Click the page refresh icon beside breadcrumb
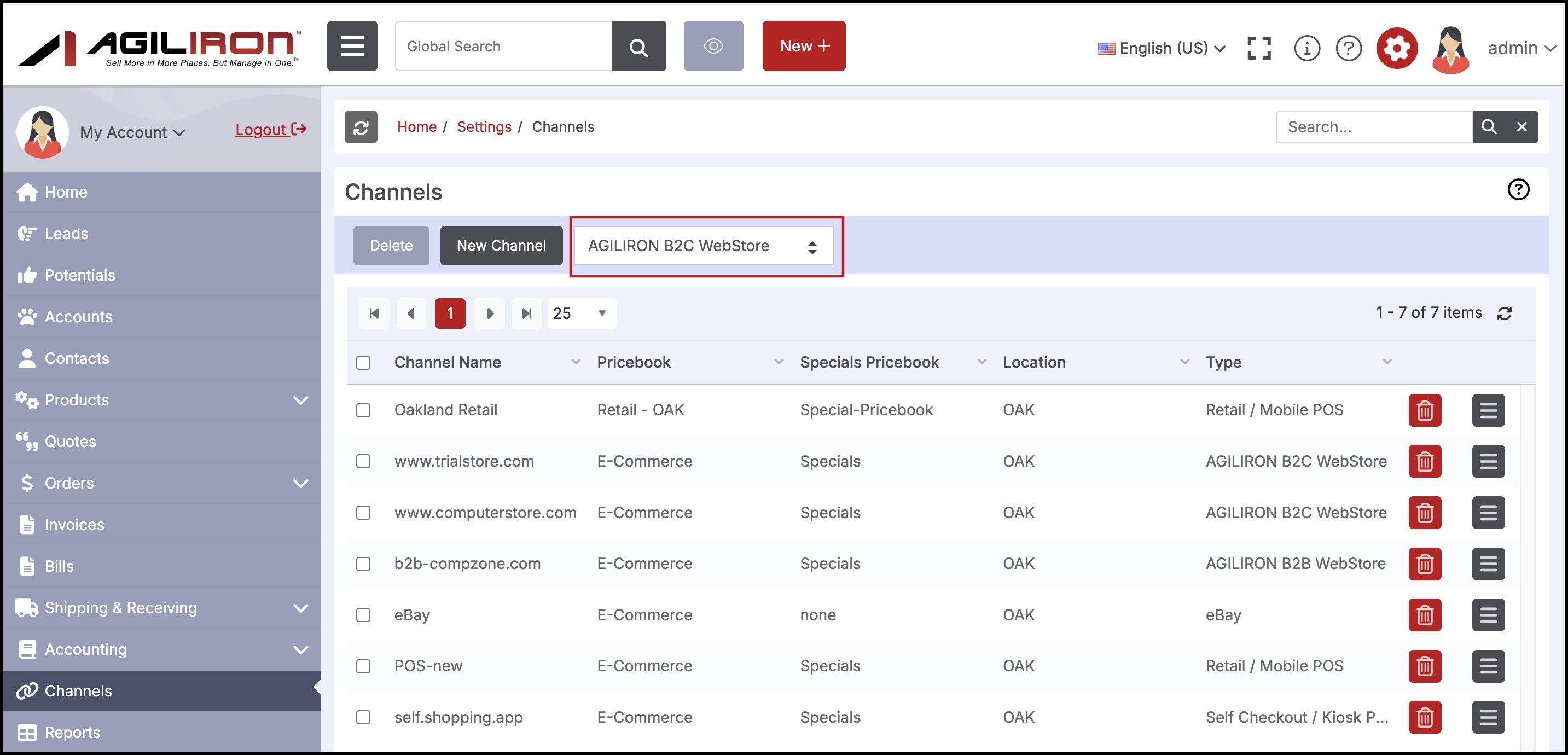This screenshot has width=1568, height=755. pyautogui.click(x=361, y=126)
